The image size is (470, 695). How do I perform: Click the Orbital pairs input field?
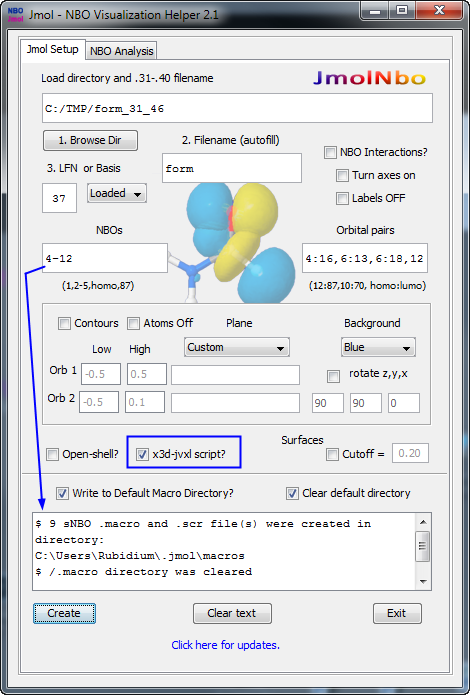pos(365,258)
